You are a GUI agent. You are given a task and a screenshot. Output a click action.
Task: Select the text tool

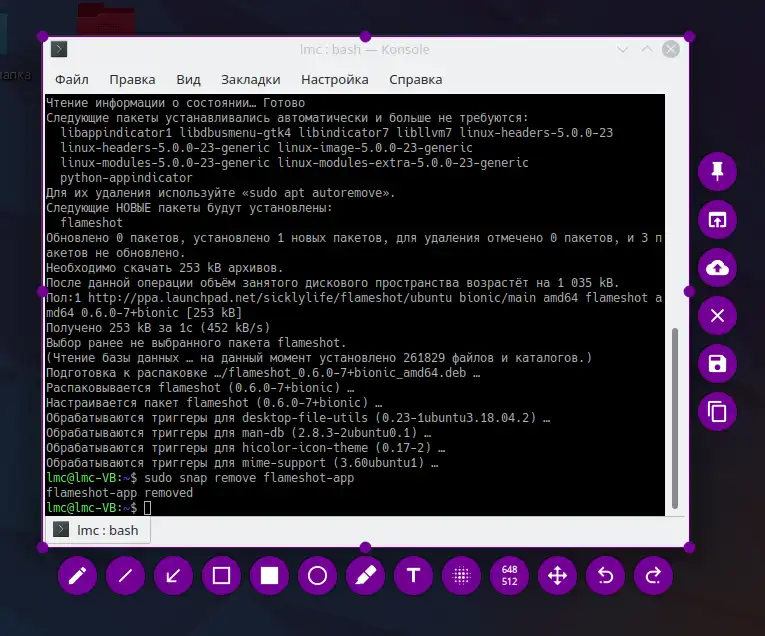tap(413, 576)
